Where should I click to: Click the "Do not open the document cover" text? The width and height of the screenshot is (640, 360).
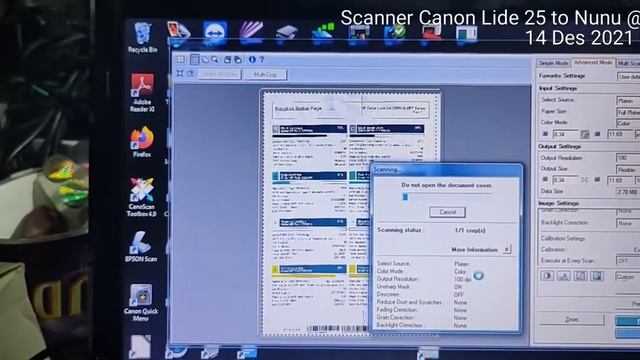click(447, 185)
